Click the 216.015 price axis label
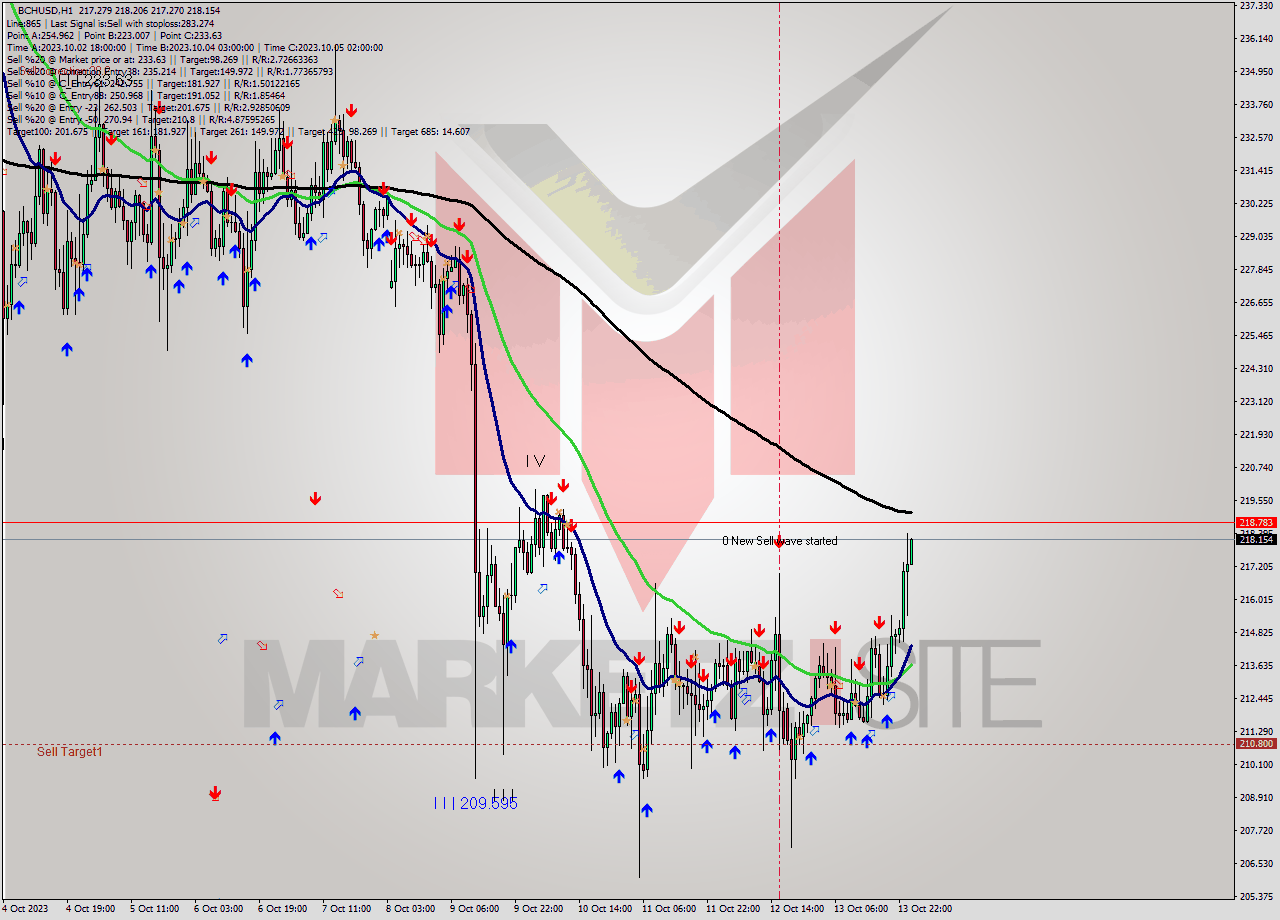 coord(1256,600)
